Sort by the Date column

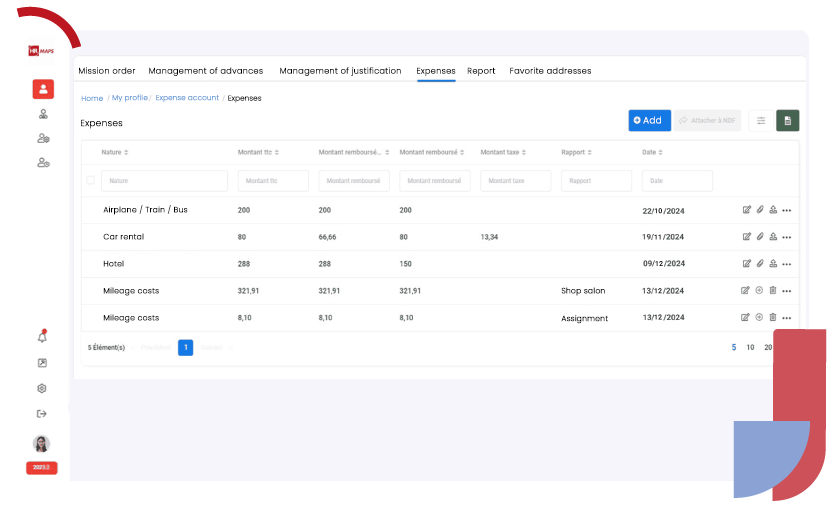click(x=652, y=152)
